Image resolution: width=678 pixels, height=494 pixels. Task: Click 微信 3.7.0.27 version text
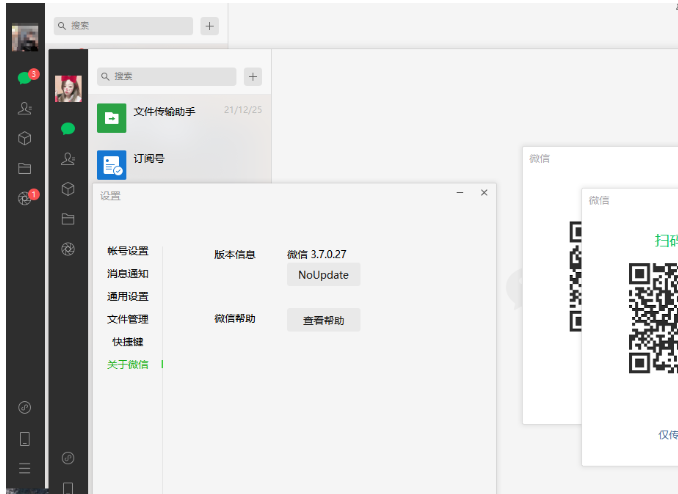(317, 254)
